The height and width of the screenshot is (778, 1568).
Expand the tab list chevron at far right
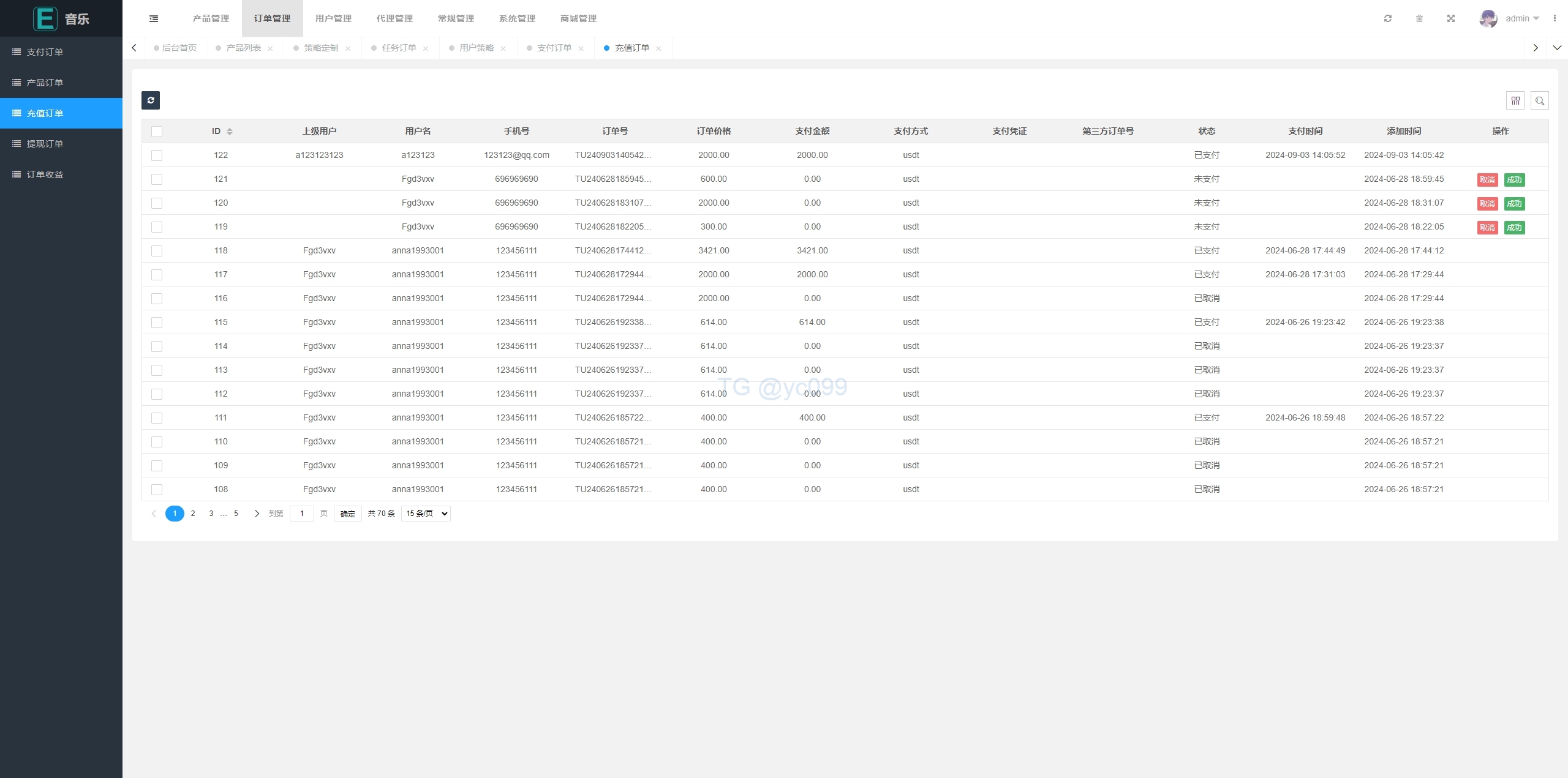pos(1557,48)
